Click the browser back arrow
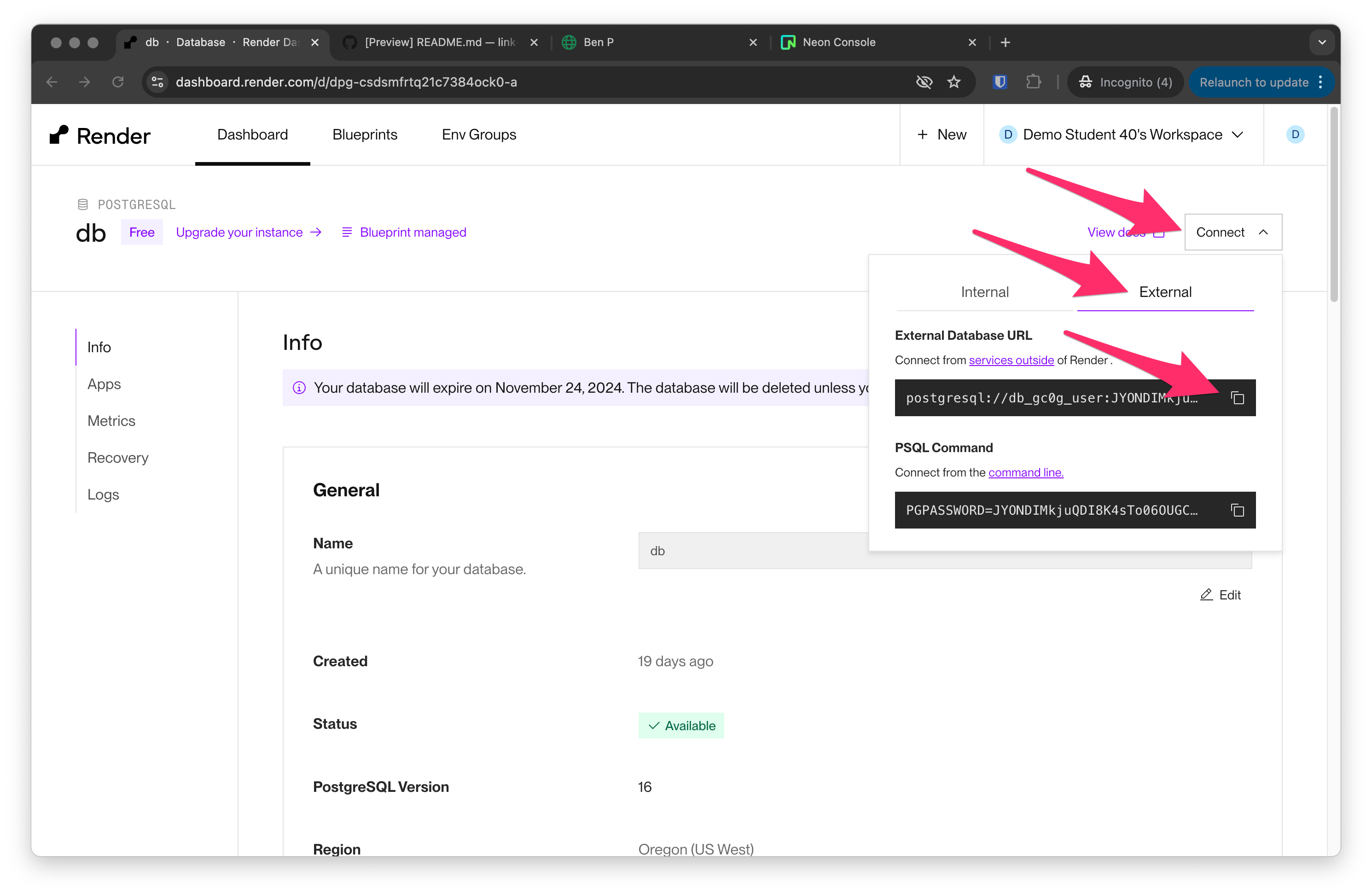This screenshot has width=1372, height=895. tap(52, 82)
